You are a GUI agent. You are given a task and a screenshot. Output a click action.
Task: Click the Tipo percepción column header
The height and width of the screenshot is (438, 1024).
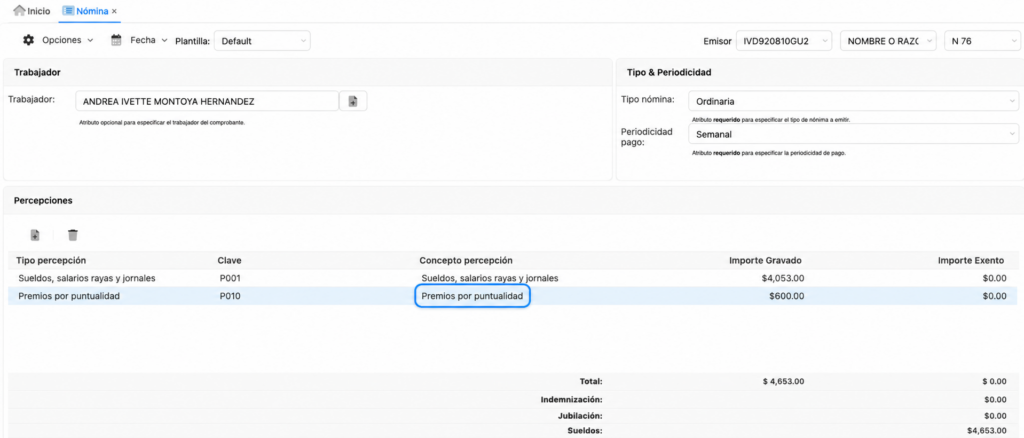tap(51, 260)
